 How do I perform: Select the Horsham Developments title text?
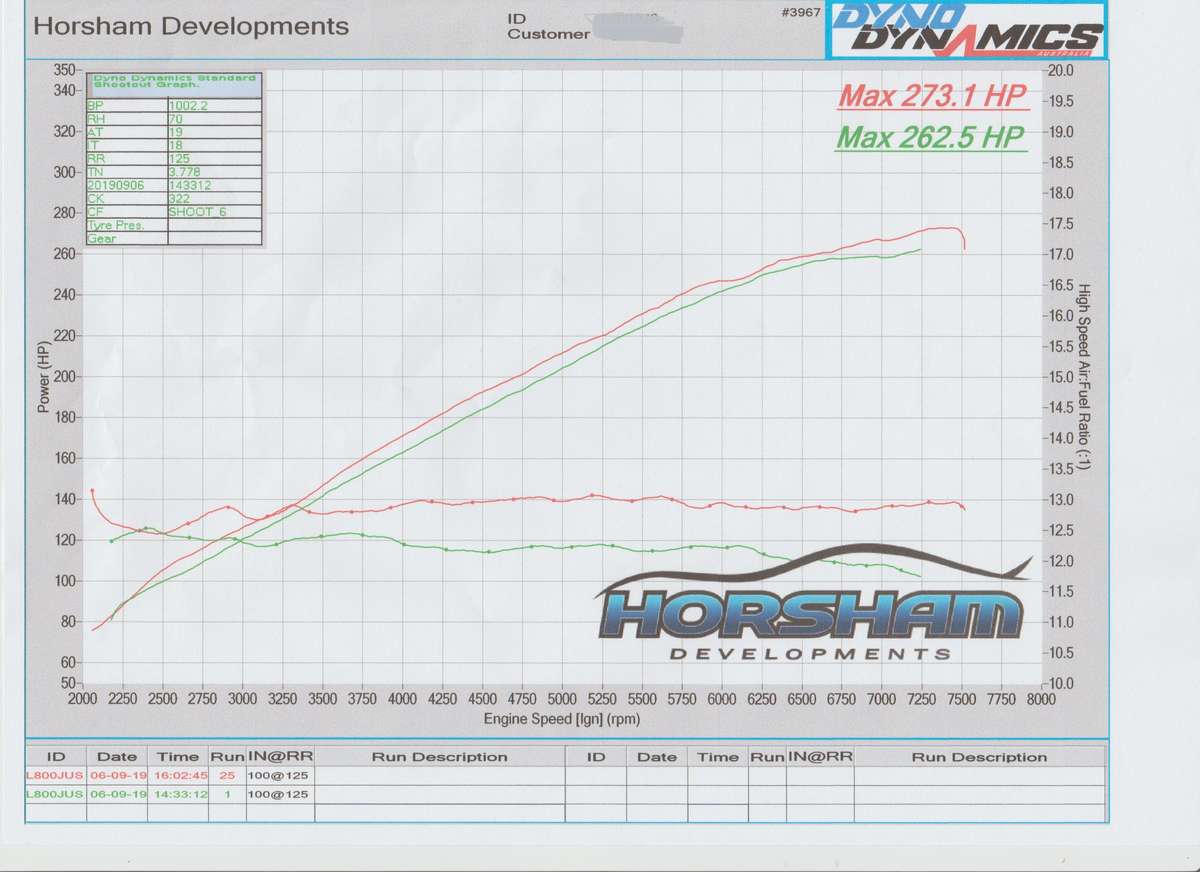(x=192, y=26)
